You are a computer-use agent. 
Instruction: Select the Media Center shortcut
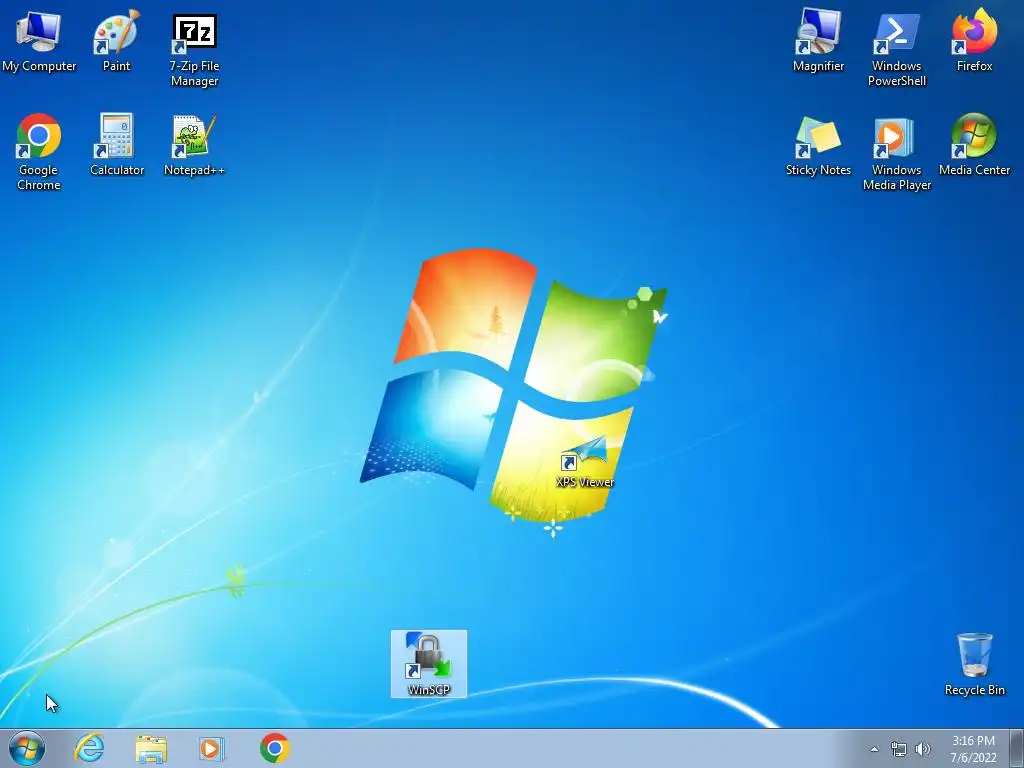(x=974, y=144)
